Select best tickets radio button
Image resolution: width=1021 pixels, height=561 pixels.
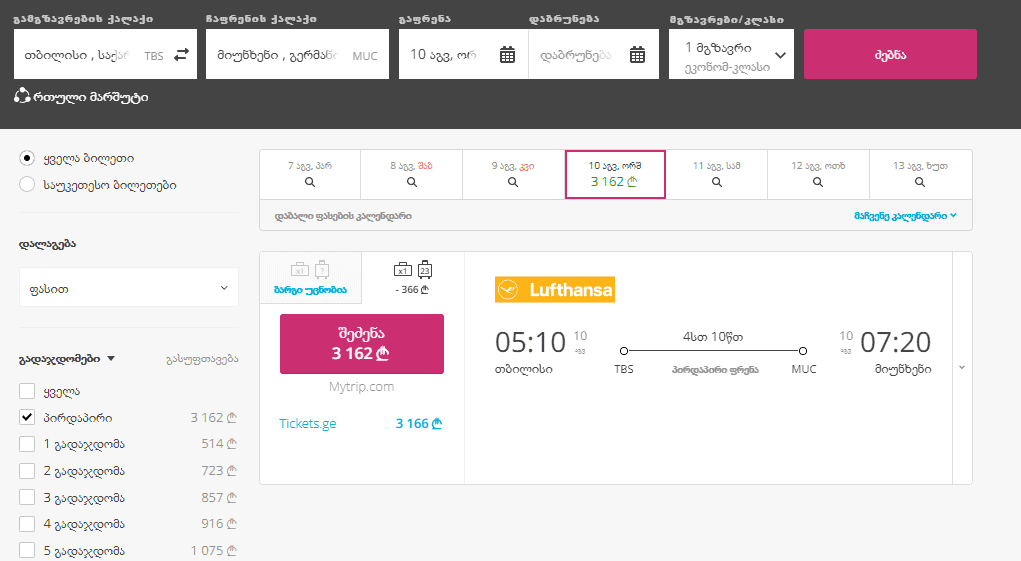(x=27, y=185)
